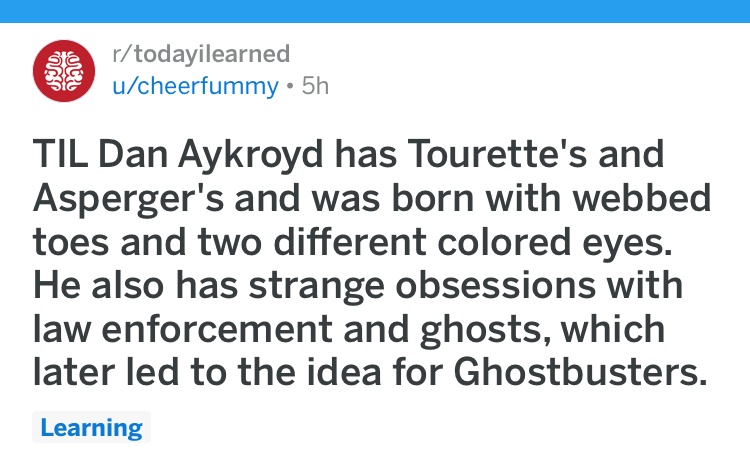Click the words law enforcement in the title
Screen dimensions: 750x465
pyautogui.click(x=182, y=329)
